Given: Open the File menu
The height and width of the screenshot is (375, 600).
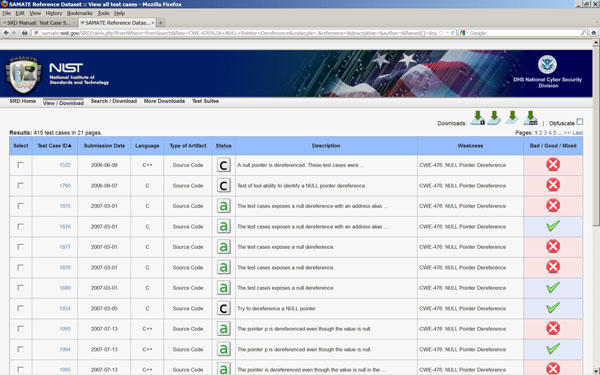Looking at the screenshot, I should point(6,13).
